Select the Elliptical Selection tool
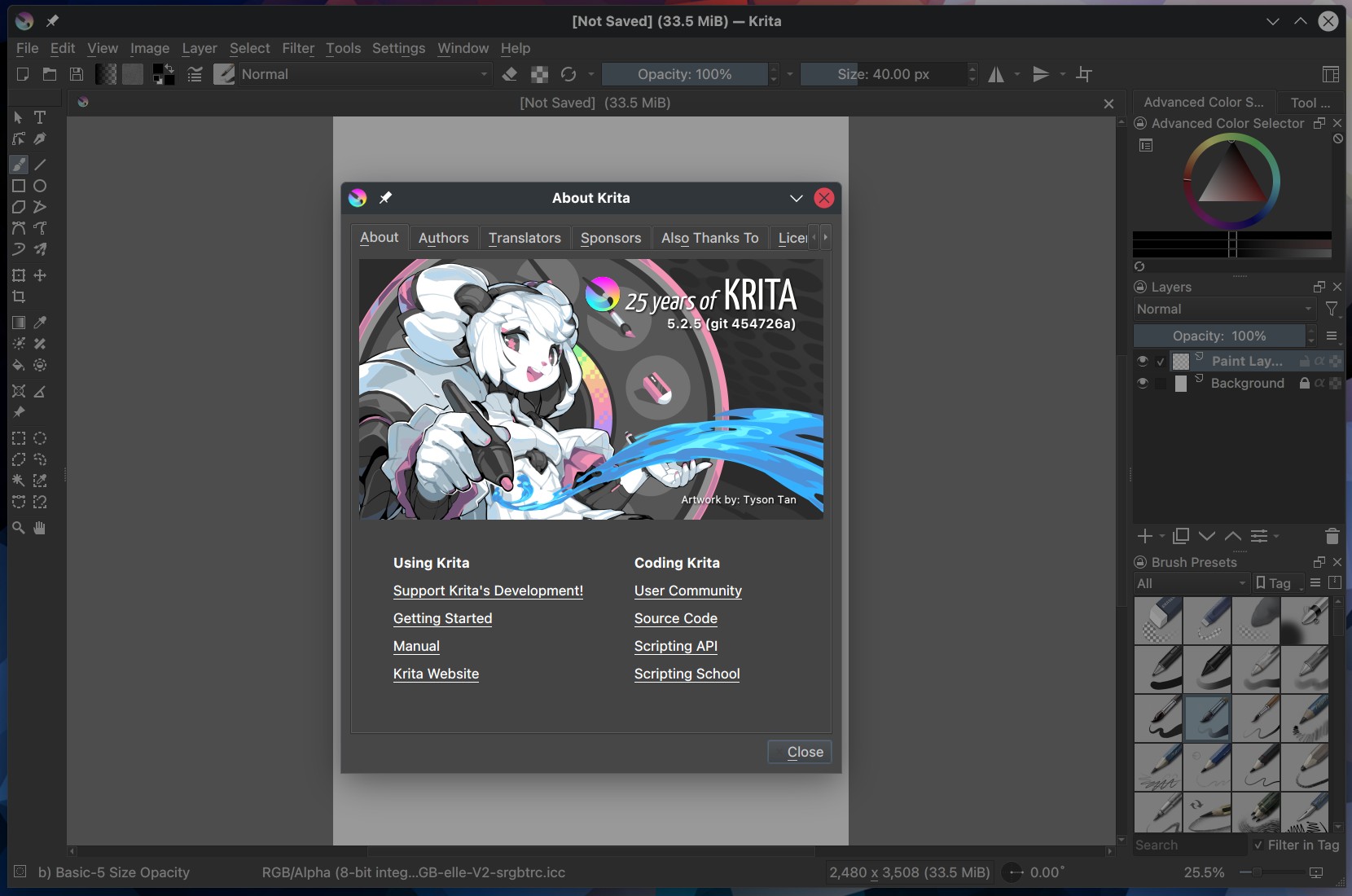The image size is (1352, 896). tap(40, 438)
